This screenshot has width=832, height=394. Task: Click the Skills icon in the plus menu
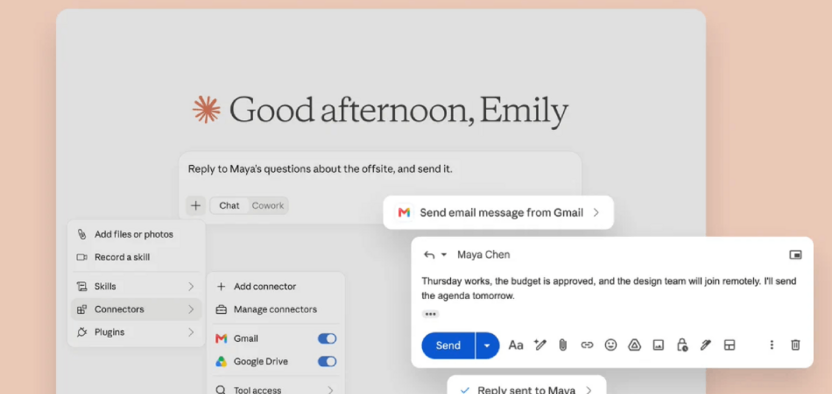82,286
